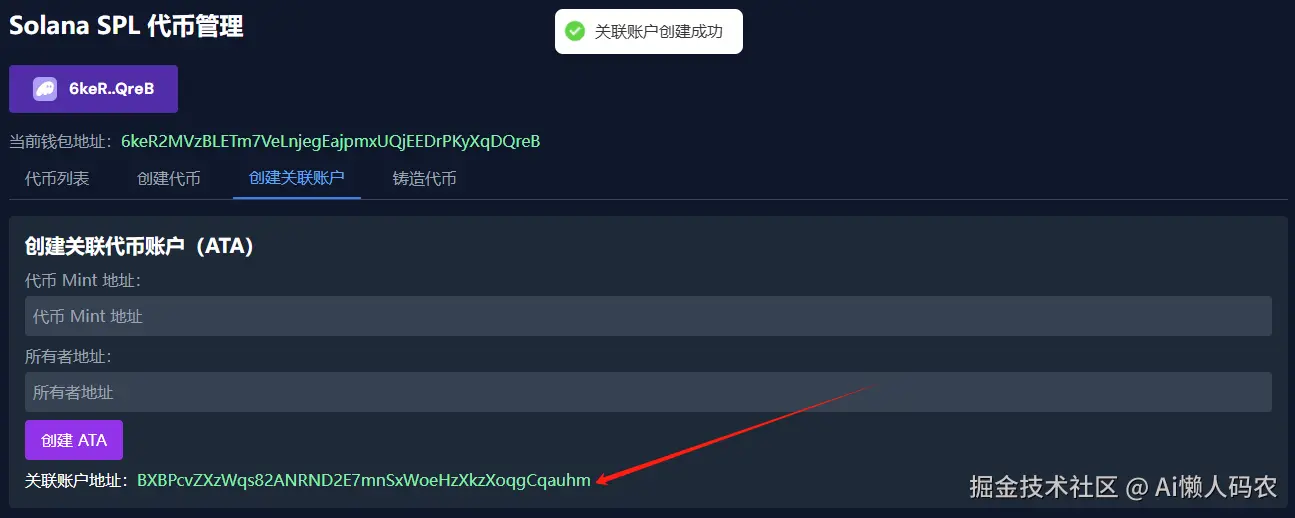Viewport: 1295px width, 518px height.
Task: Select the full current wallet address text
Action: click(x=331, y=142)
